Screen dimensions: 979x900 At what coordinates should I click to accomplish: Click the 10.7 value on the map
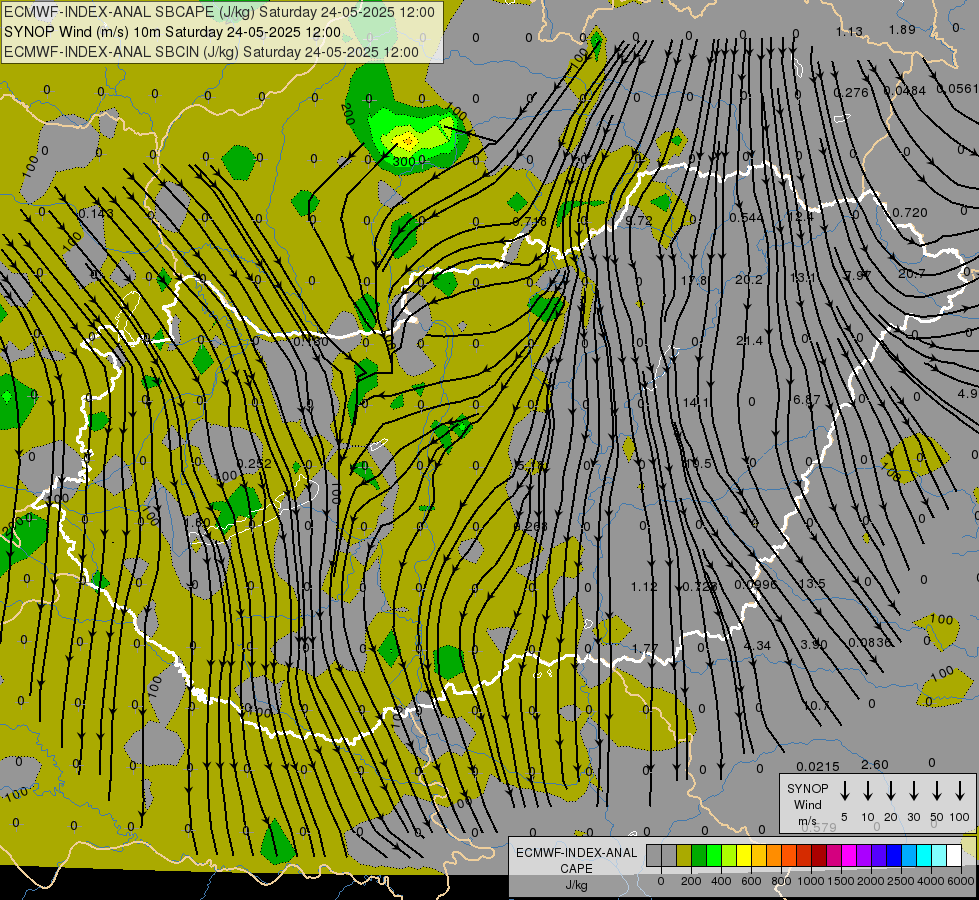click(x=817, y=706)
